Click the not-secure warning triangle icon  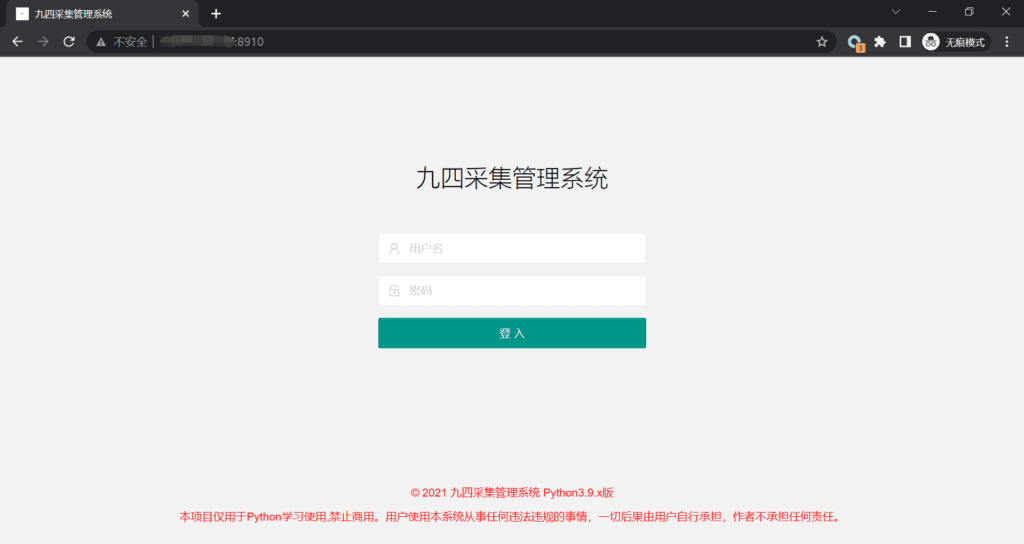101,42
